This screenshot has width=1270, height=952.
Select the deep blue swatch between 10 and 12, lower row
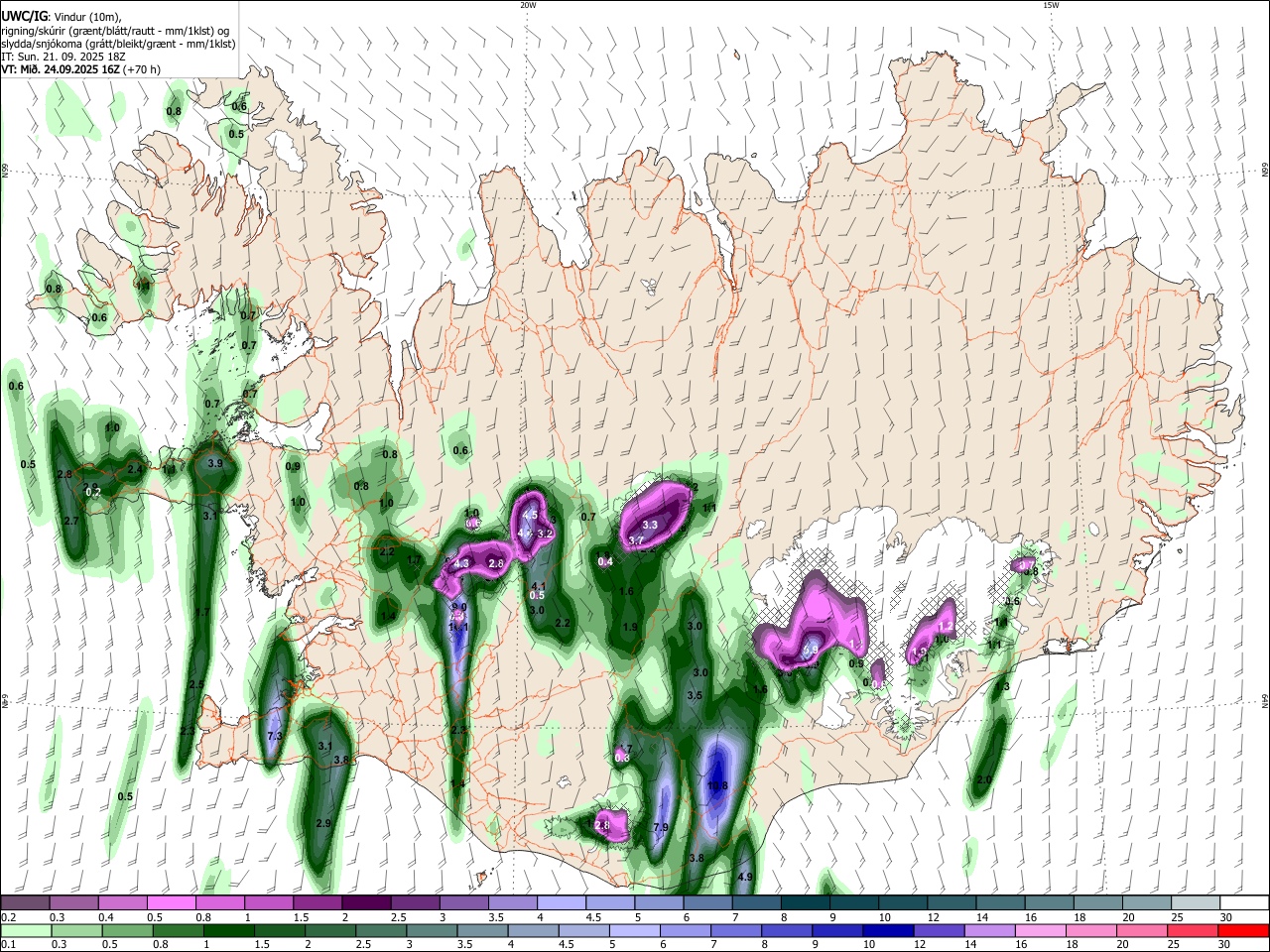(x=888, y=930)
